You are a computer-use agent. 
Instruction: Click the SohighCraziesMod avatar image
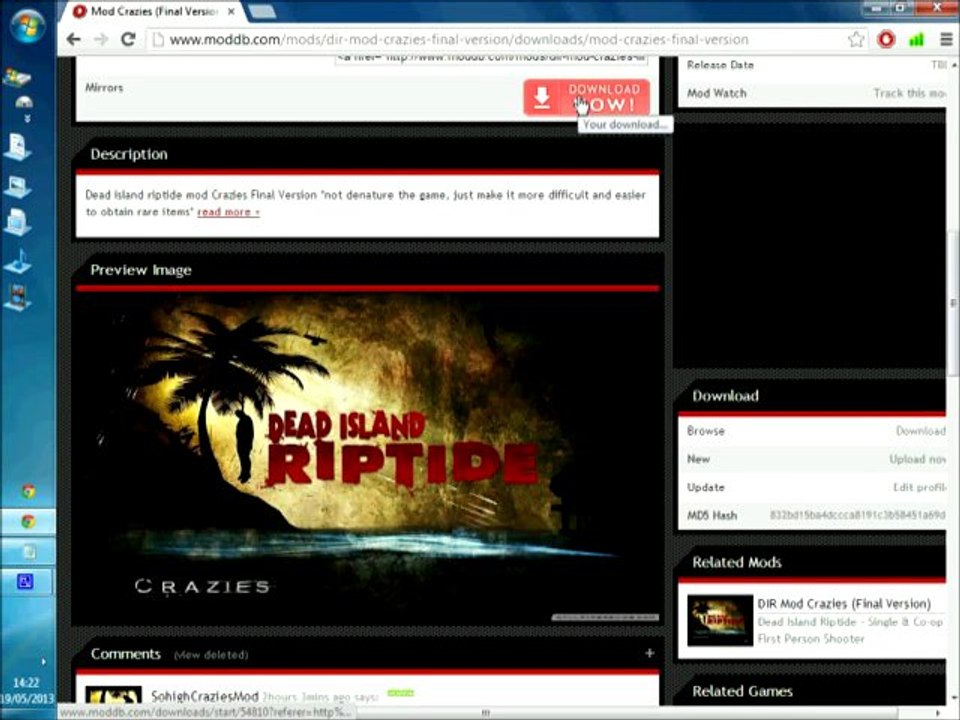click(x=114, y=695)
